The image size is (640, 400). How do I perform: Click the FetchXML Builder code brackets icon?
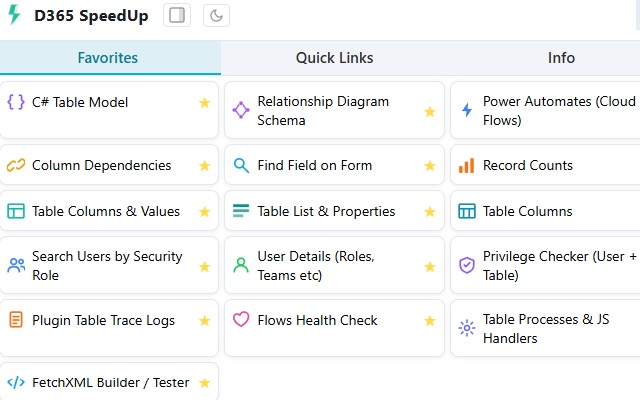pyautogui.click(x=16, y=382)
